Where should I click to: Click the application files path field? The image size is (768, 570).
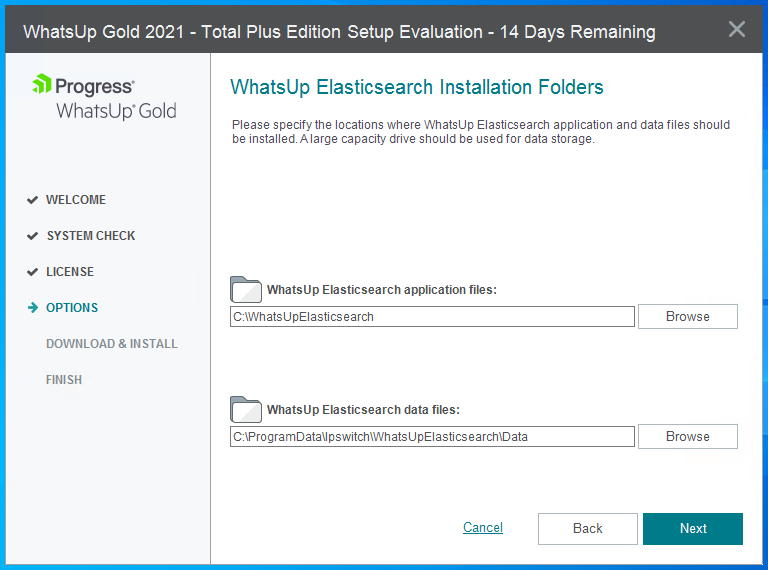click(x=432, y=317)
